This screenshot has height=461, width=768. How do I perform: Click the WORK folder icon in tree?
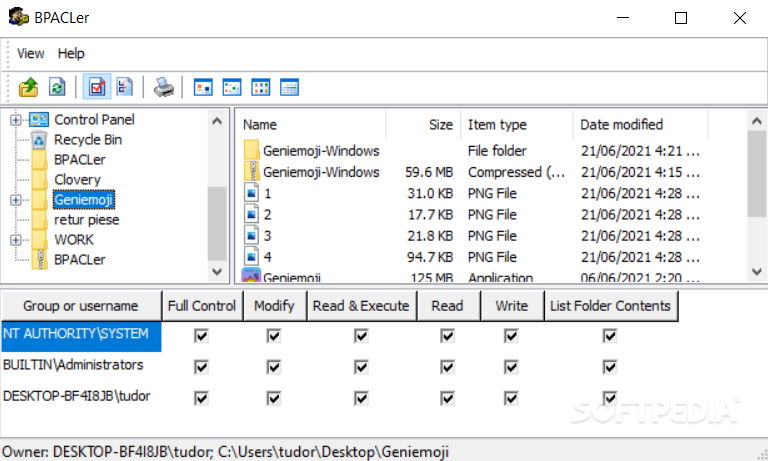[x=40, y=240]
